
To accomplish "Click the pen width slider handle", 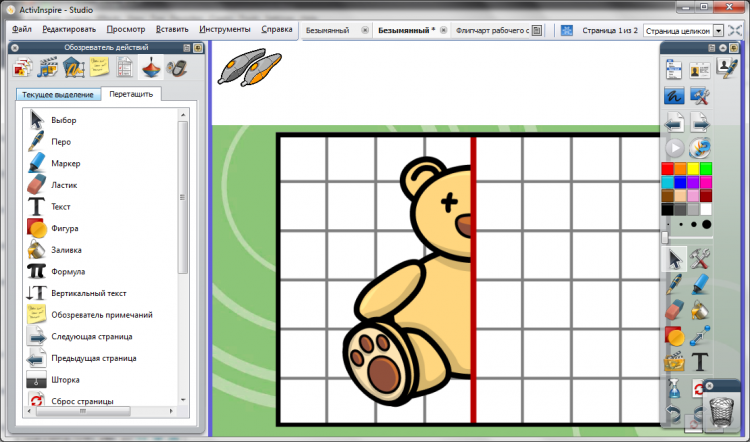I will [665, 237].
